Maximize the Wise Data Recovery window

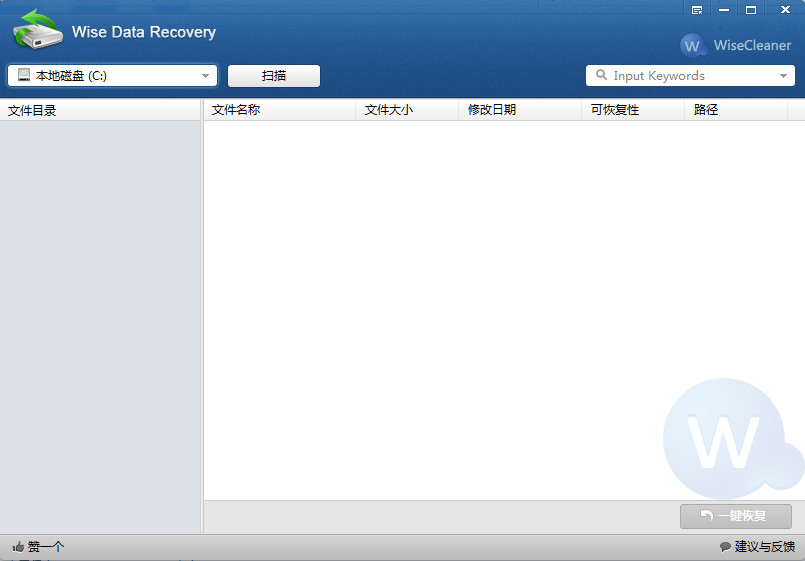point(751,10)
